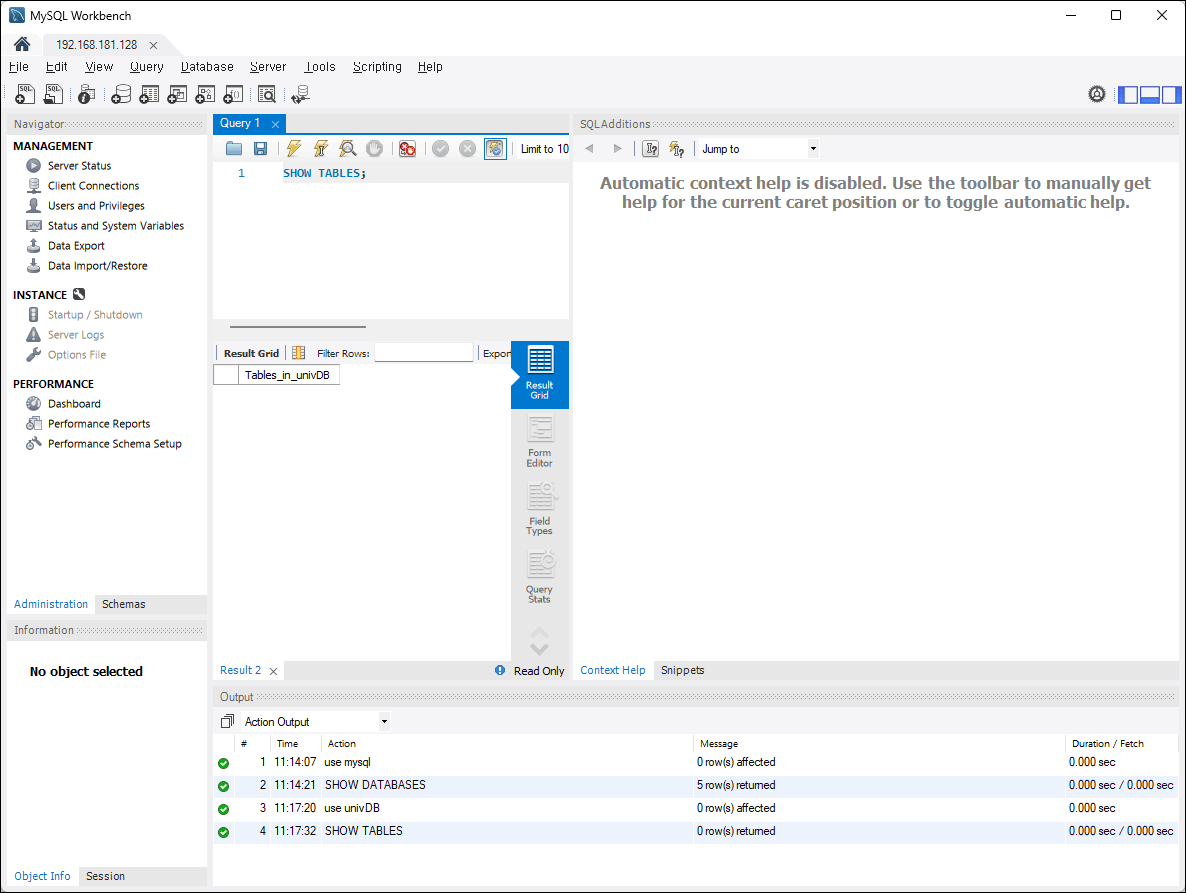Close the 192.168.181.128 connection tab
This screenshot has height=893, width=1186.
tap(154, 45)
